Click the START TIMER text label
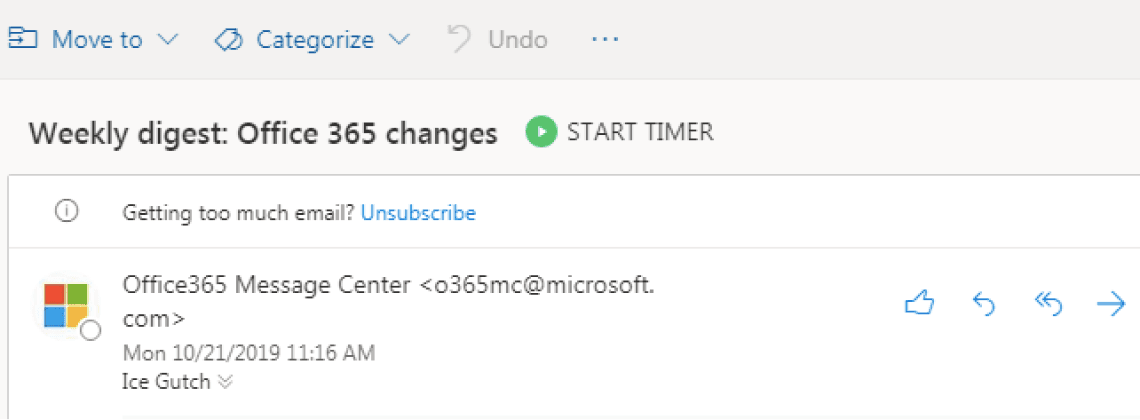This screenshot has height=420, width=1140. point(640,132)
